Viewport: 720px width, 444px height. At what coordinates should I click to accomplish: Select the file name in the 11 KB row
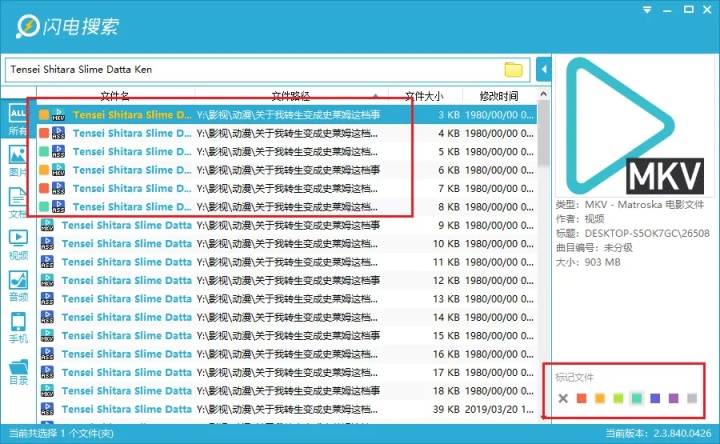127,262
